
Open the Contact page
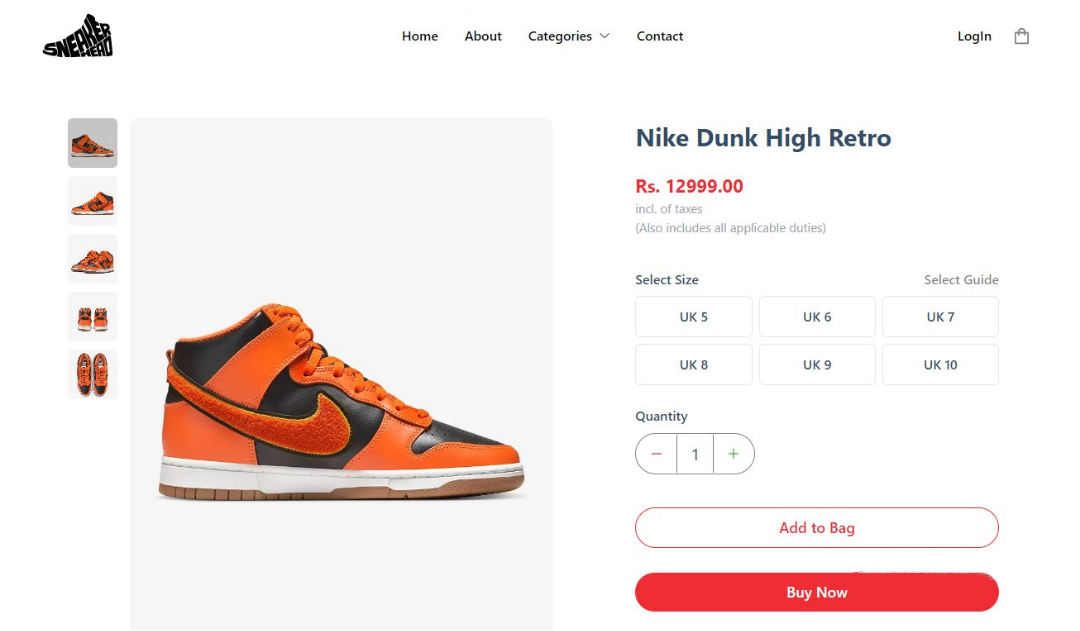coord(659,36)
